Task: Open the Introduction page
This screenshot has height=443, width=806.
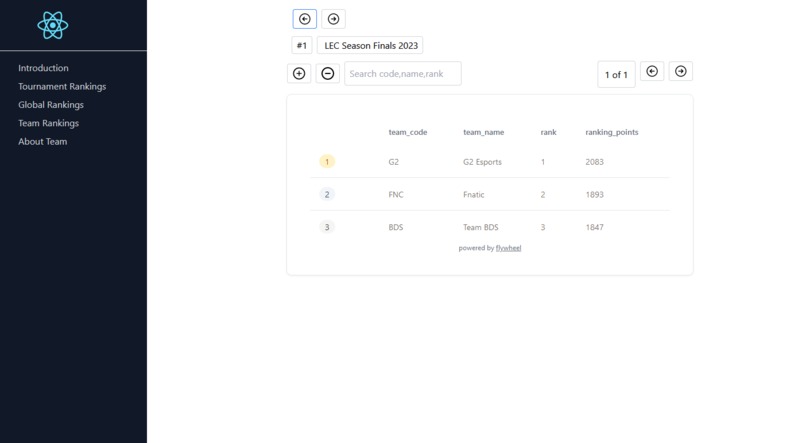Action: [43, 68]
